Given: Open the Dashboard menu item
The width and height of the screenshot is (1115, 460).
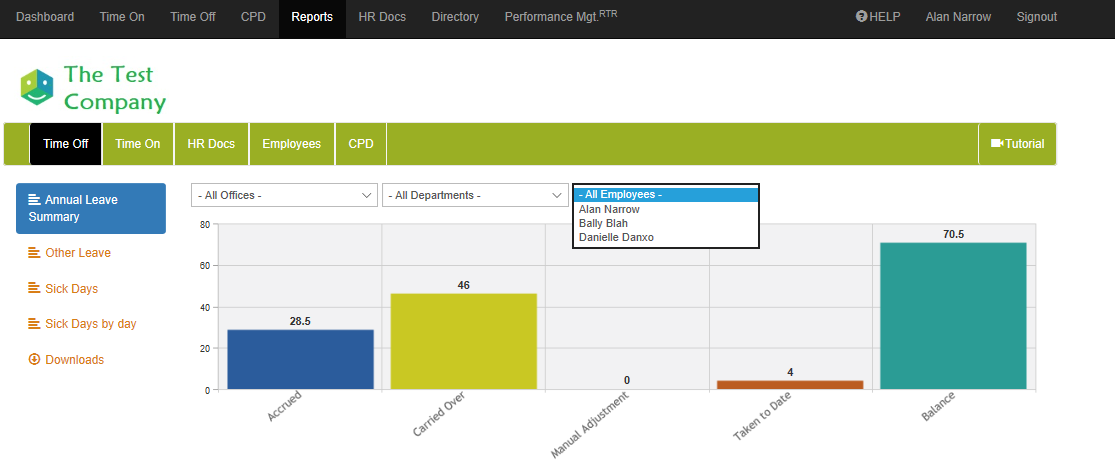Looking at the screenshot, I should (45, 17).
